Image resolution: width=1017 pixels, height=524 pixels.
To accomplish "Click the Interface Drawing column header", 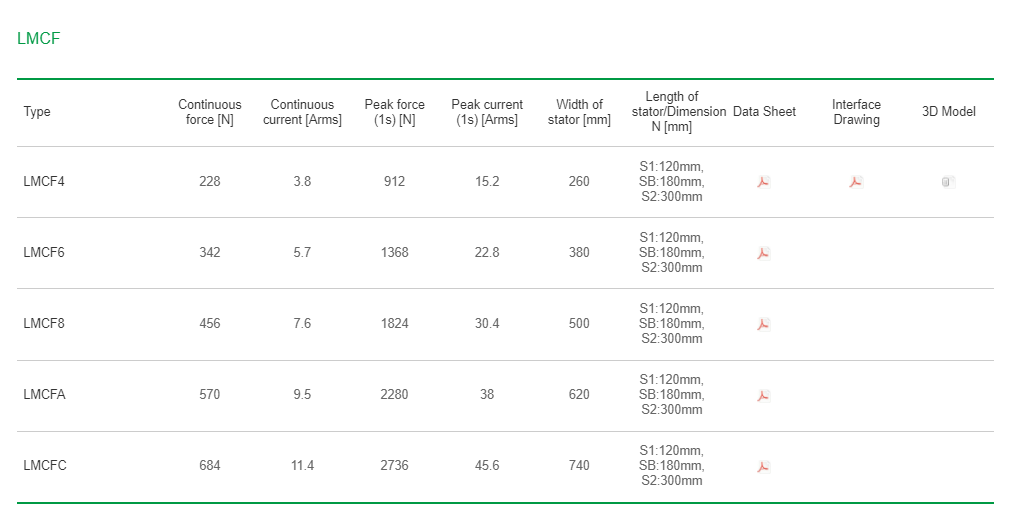I will click(x=856, y=112).
